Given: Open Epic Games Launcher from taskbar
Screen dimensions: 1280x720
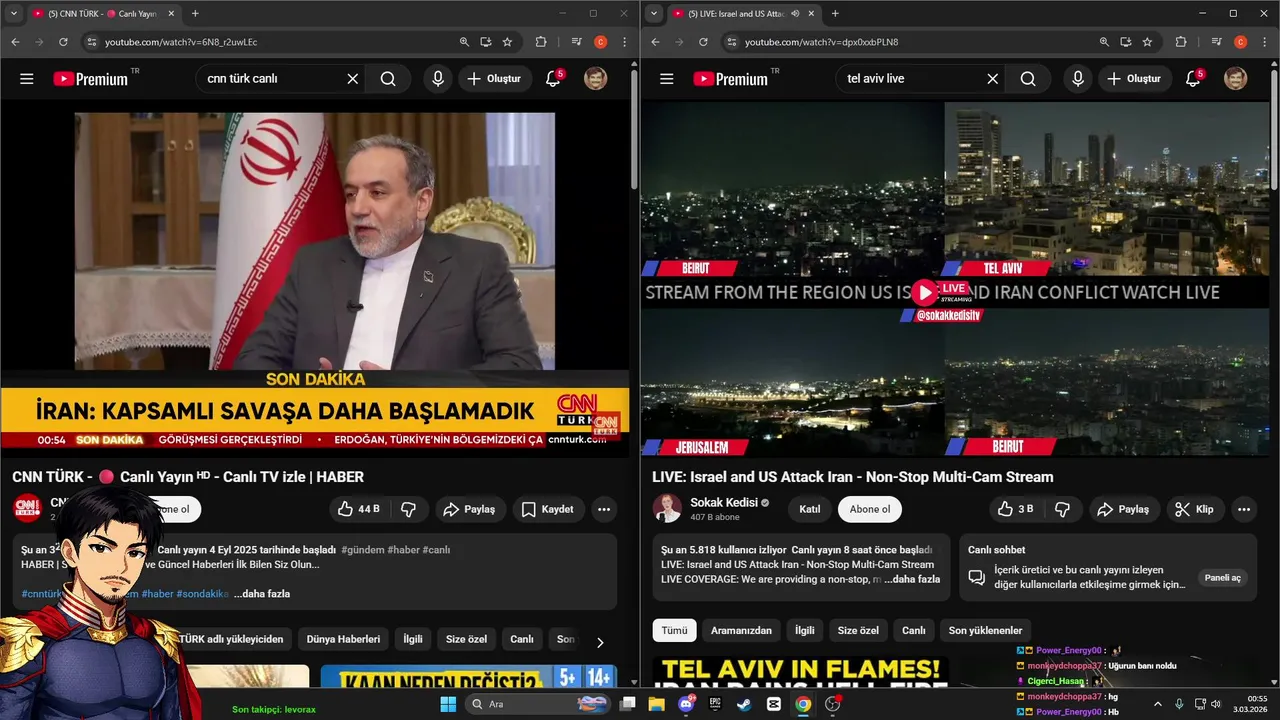Looking at the screenshot, I should [715, 704].
